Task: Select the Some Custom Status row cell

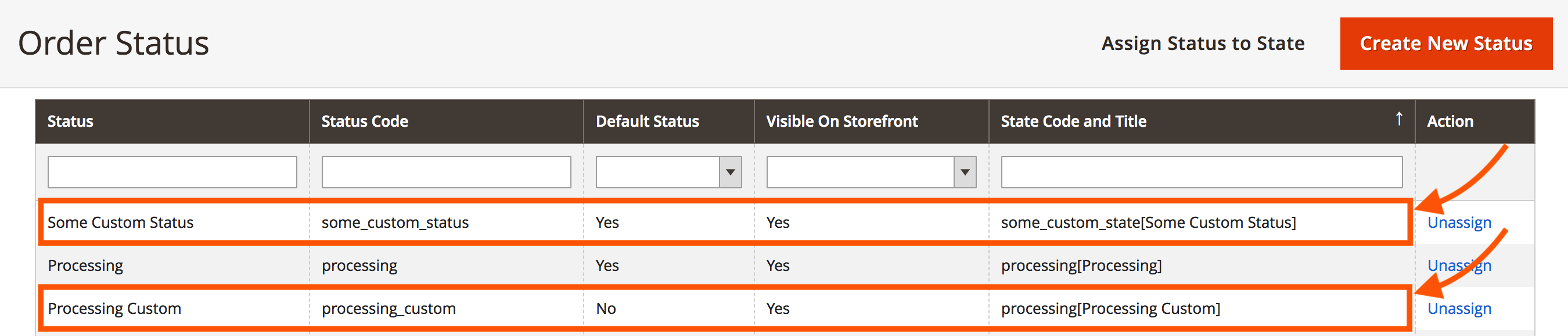Action: (x=121, y=223)
